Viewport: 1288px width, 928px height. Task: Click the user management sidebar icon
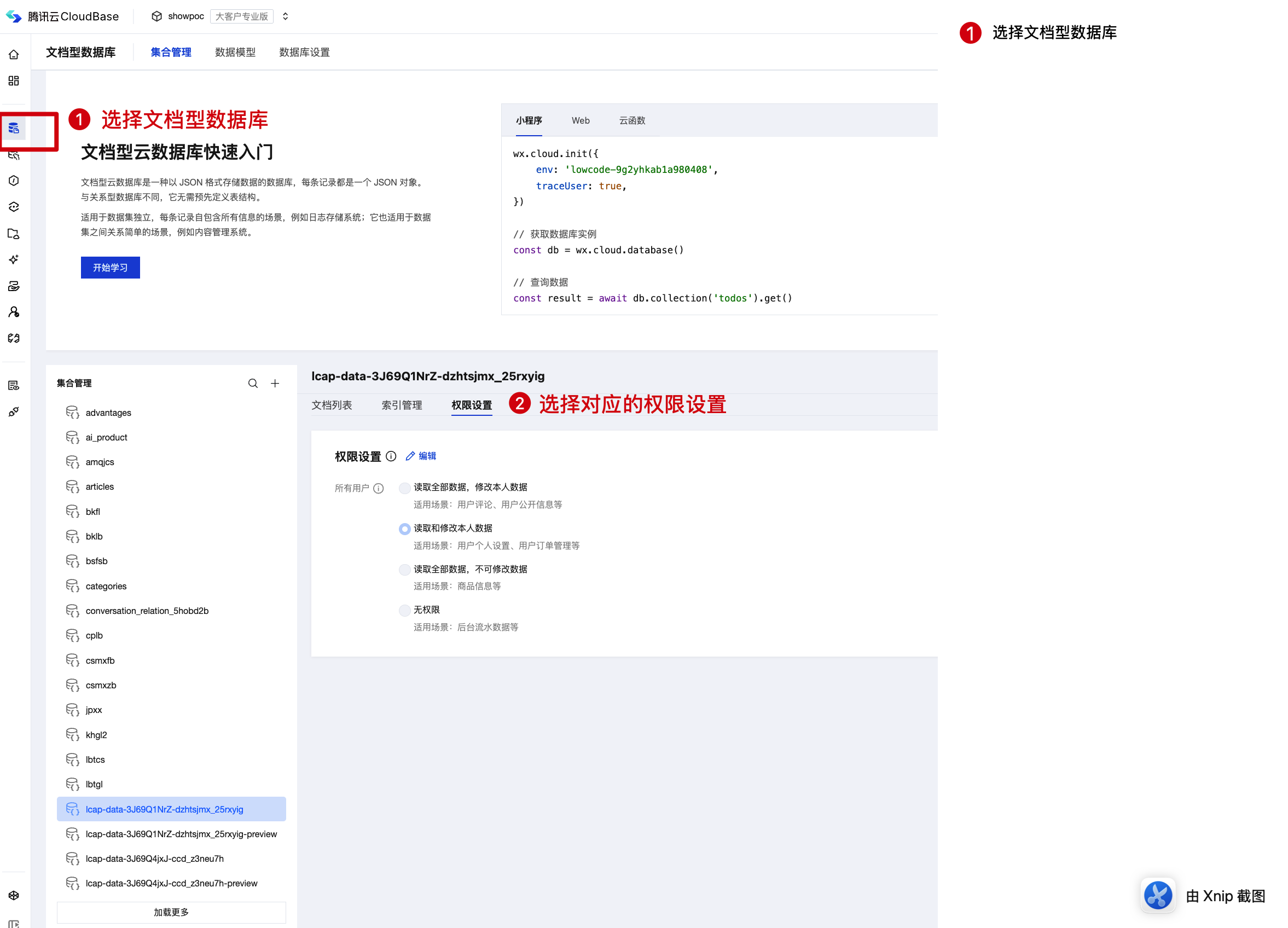14,312
